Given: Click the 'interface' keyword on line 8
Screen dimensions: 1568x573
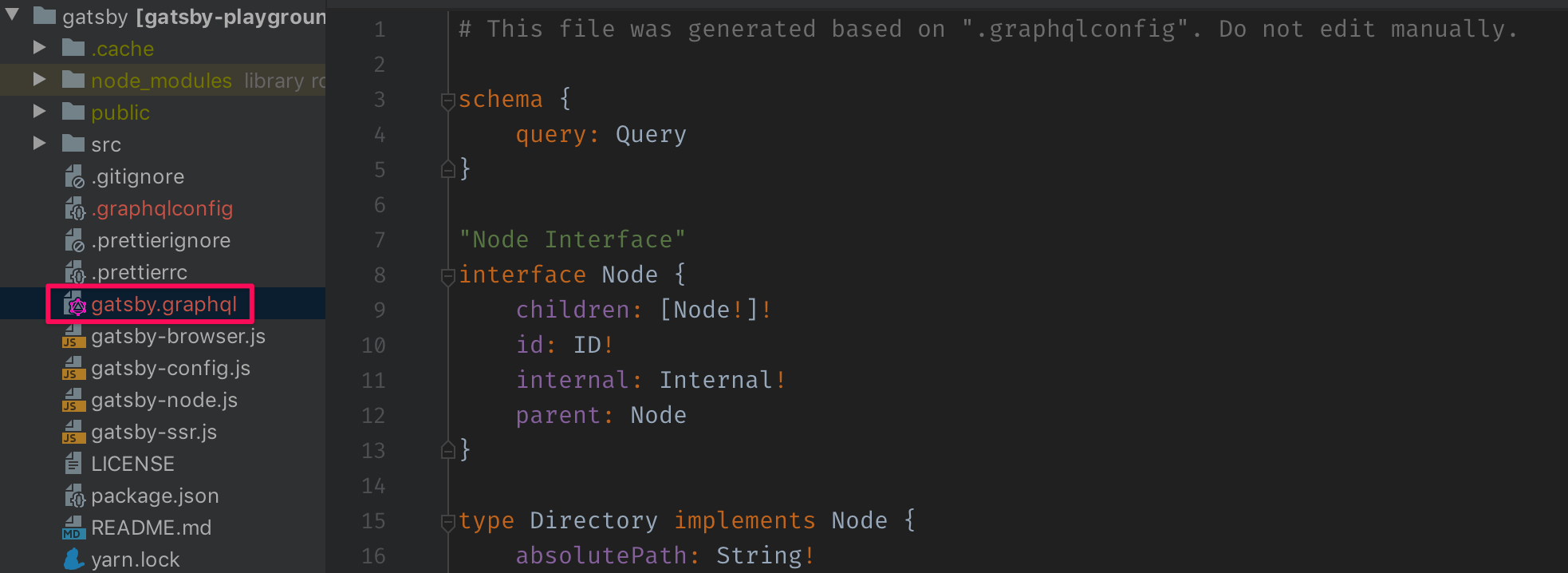Looking at the screenshot, I should point(522,275).
